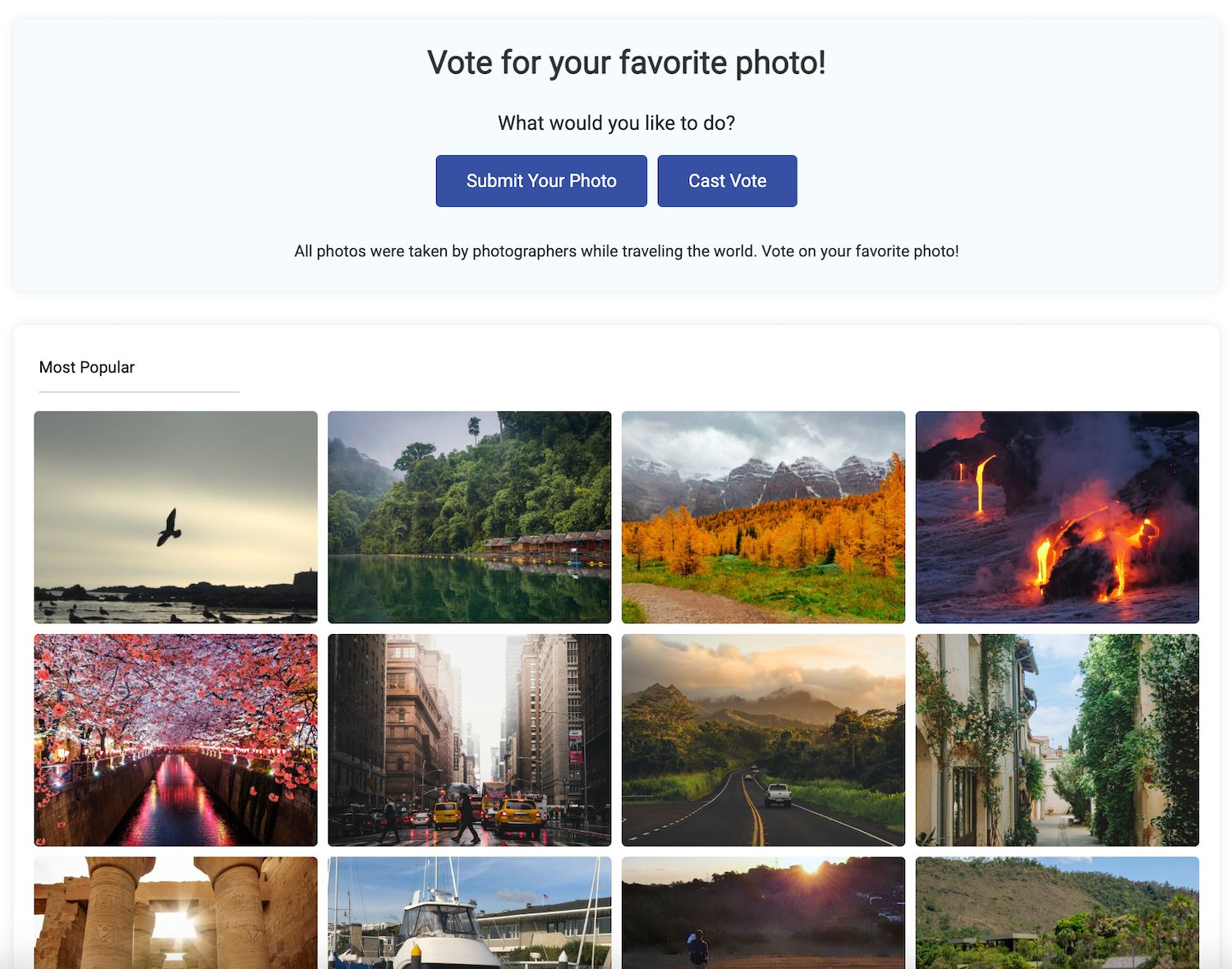Image resolution: width=1232 pixels, height=969 pixels.
Task: Open the boat marina photo
Action: pyautogui.click(x=469, y=916)
